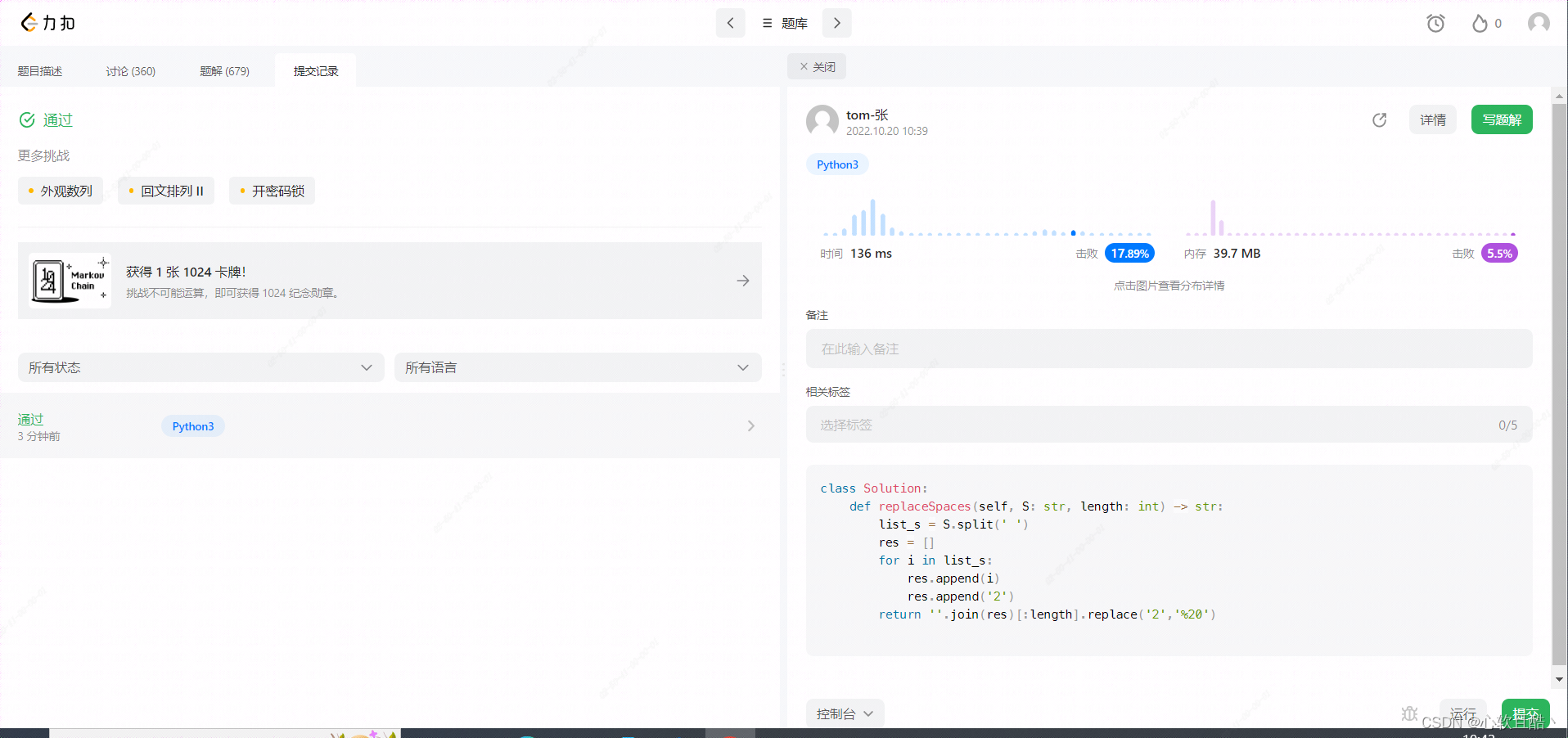Click the 提交 submit button
This screenshot has width=1568, height=738.
[x=1524, y=713]
